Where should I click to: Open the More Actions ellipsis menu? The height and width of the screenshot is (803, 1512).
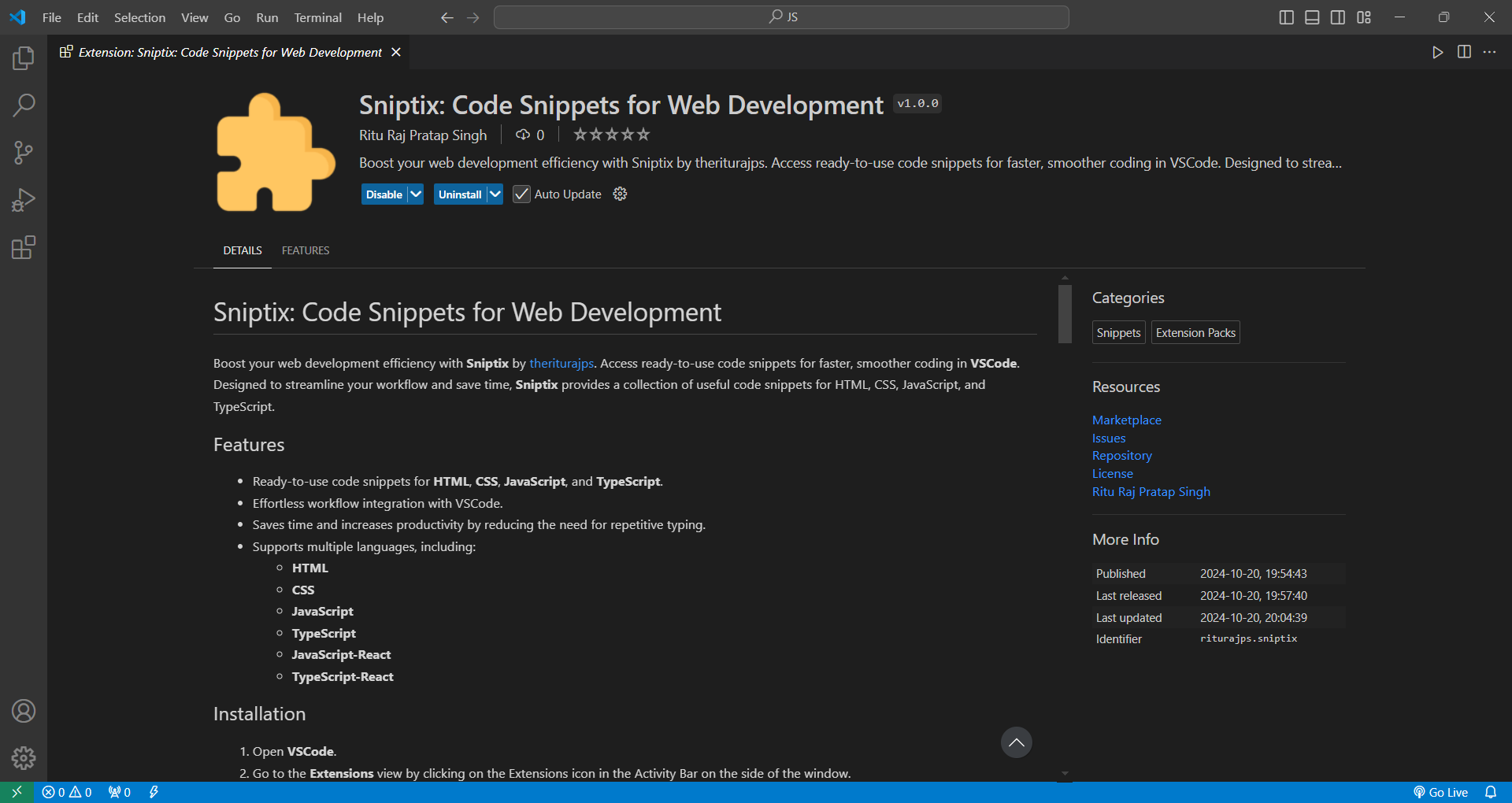(1490, 52)
